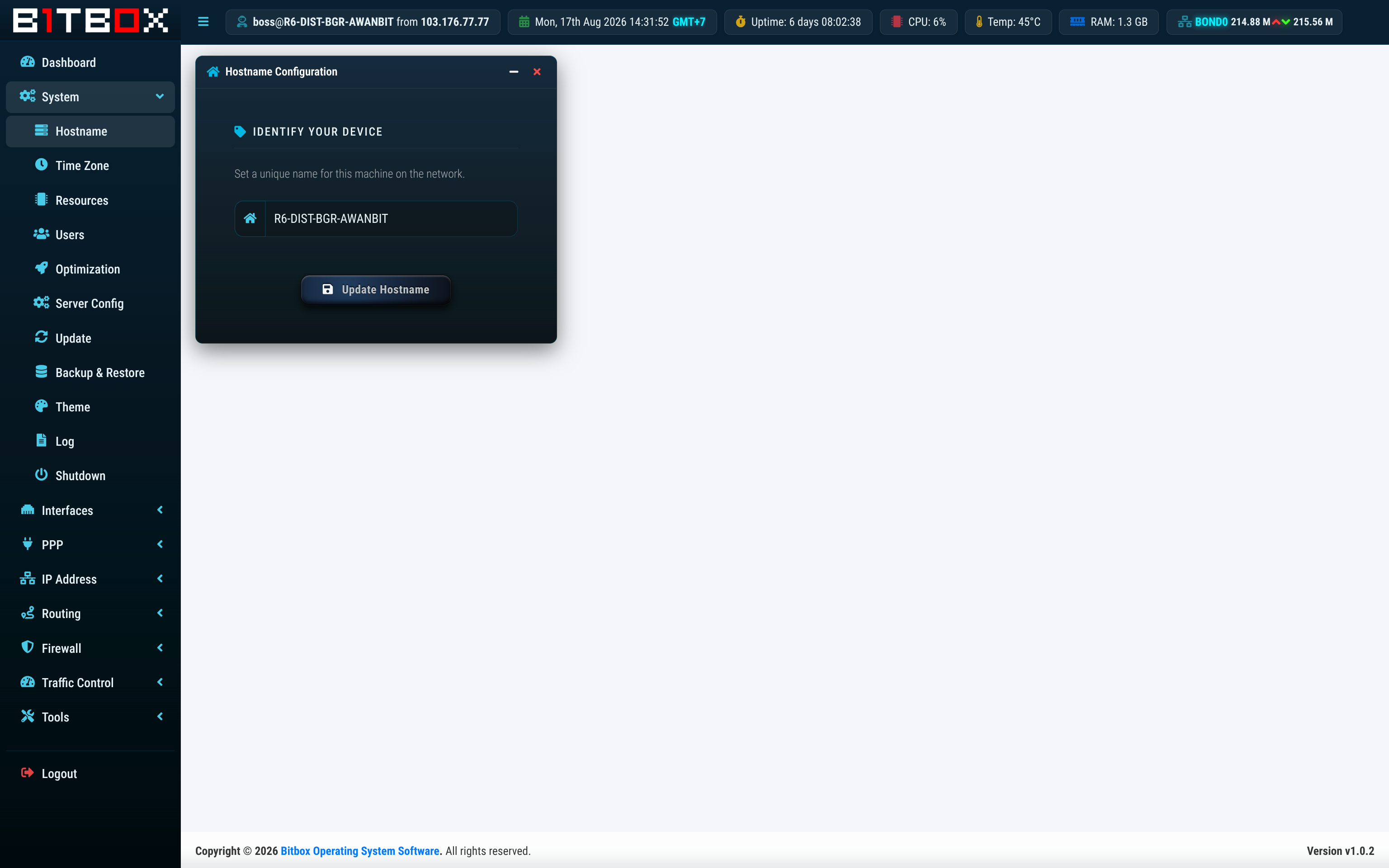Screen dimensions: 1389x868
Task: Click the BOND0 network traffic badge
Action: pos(1254,22)
